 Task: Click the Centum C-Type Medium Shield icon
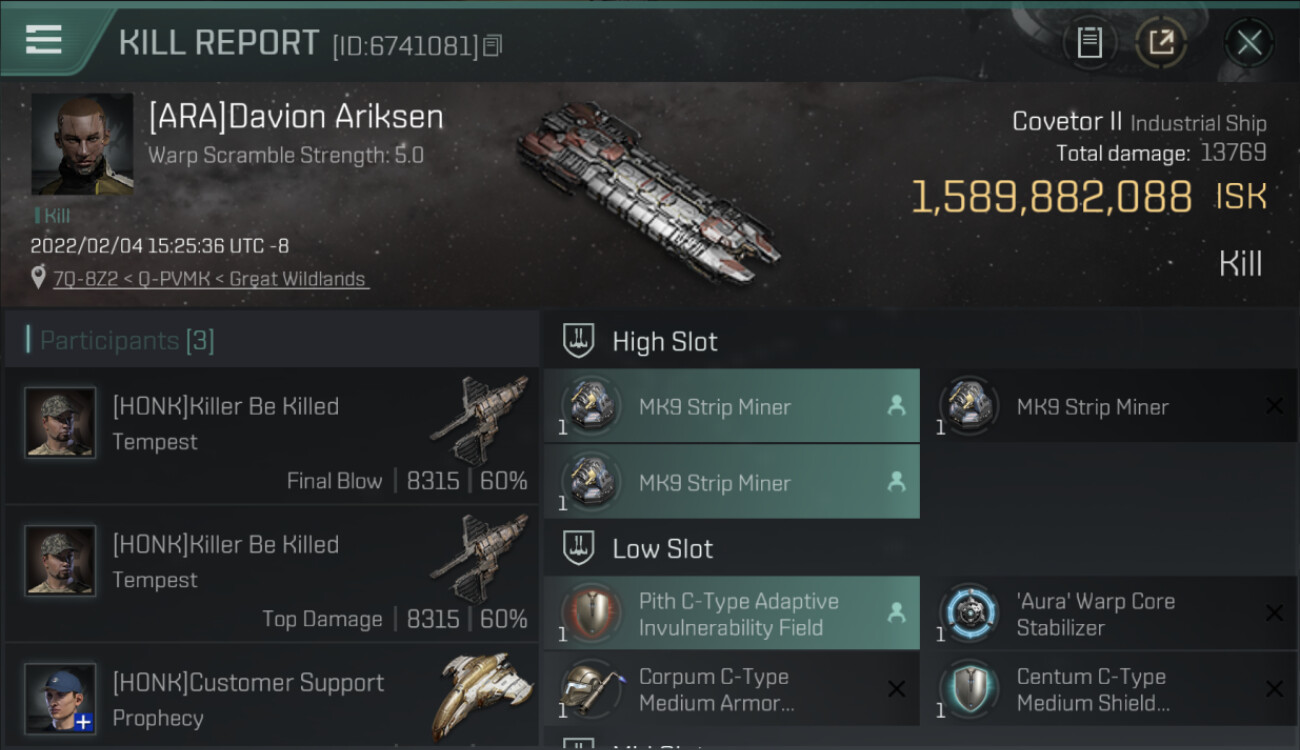click(x=970, y=689)
